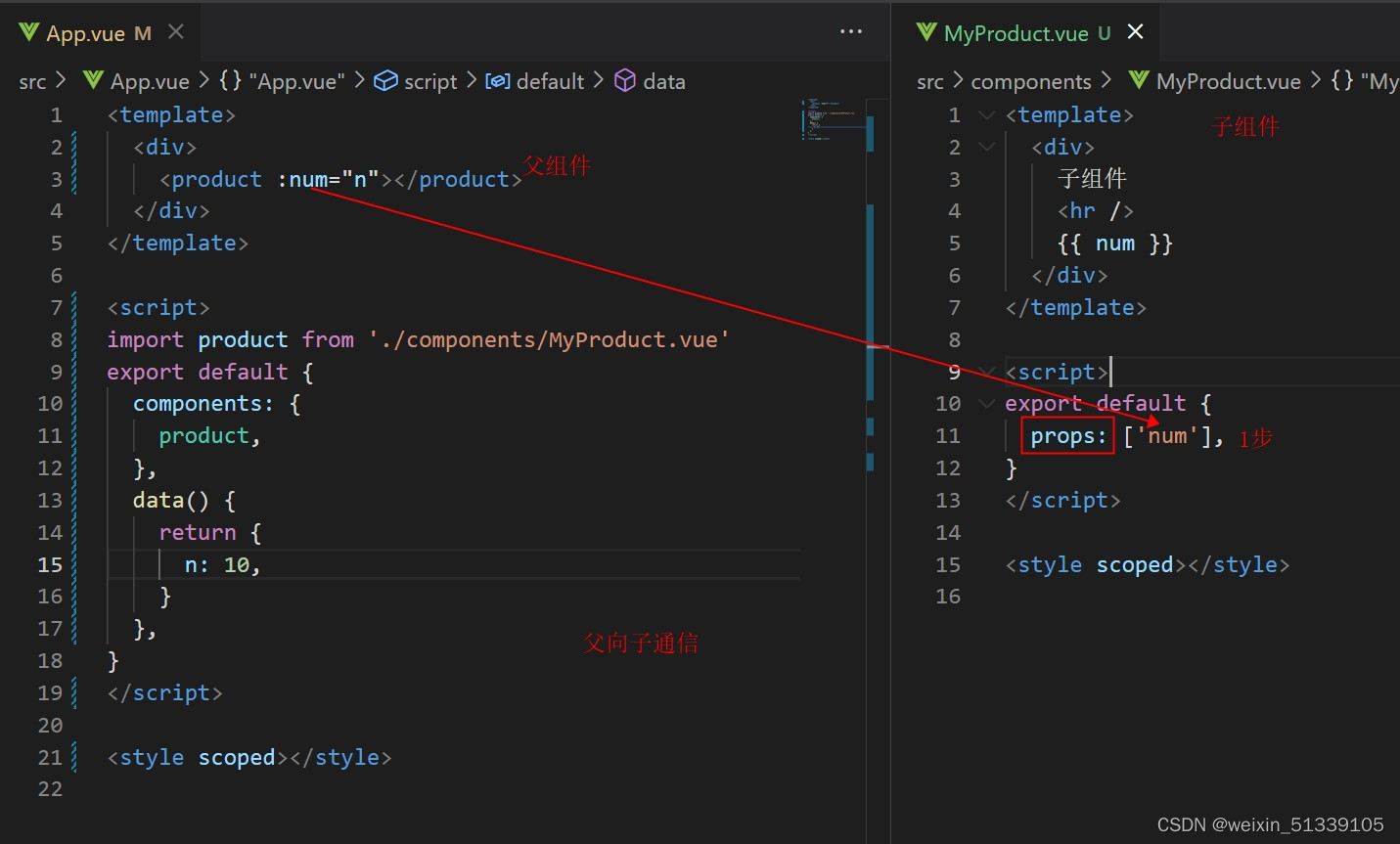Click the 'components:' key in App.vue
The width and height of the screenshot is (1400, 844).
coord(203,404)
